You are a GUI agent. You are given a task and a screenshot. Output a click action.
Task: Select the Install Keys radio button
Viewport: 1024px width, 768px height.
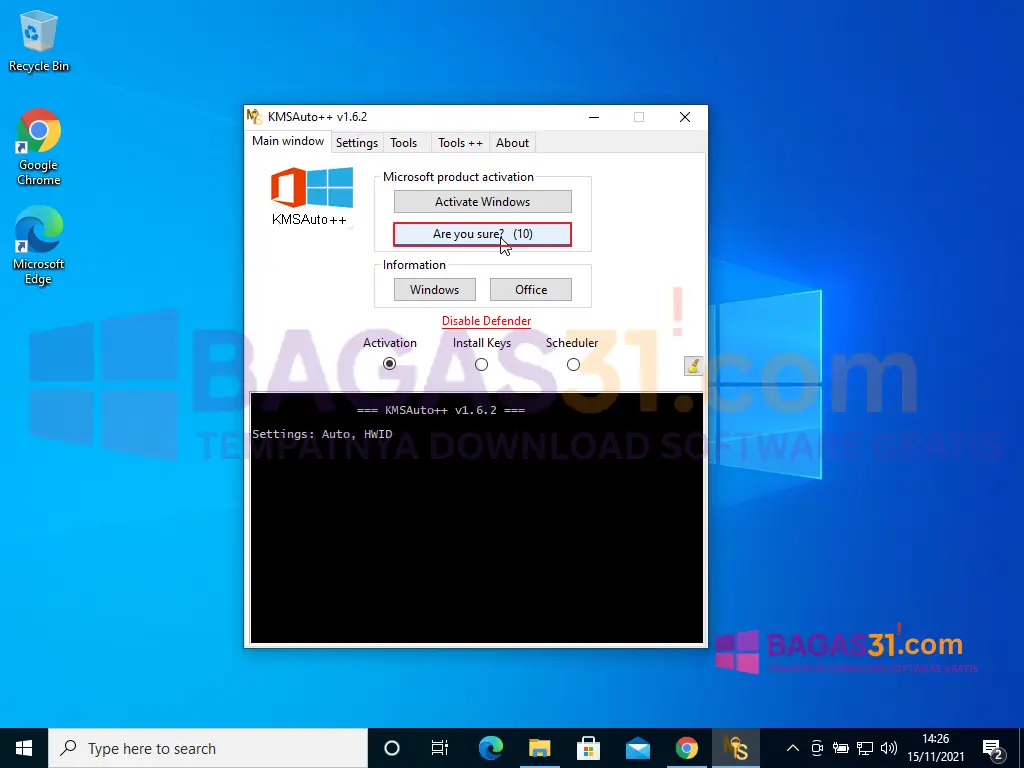pyautogui.click(x=481, y=364)
